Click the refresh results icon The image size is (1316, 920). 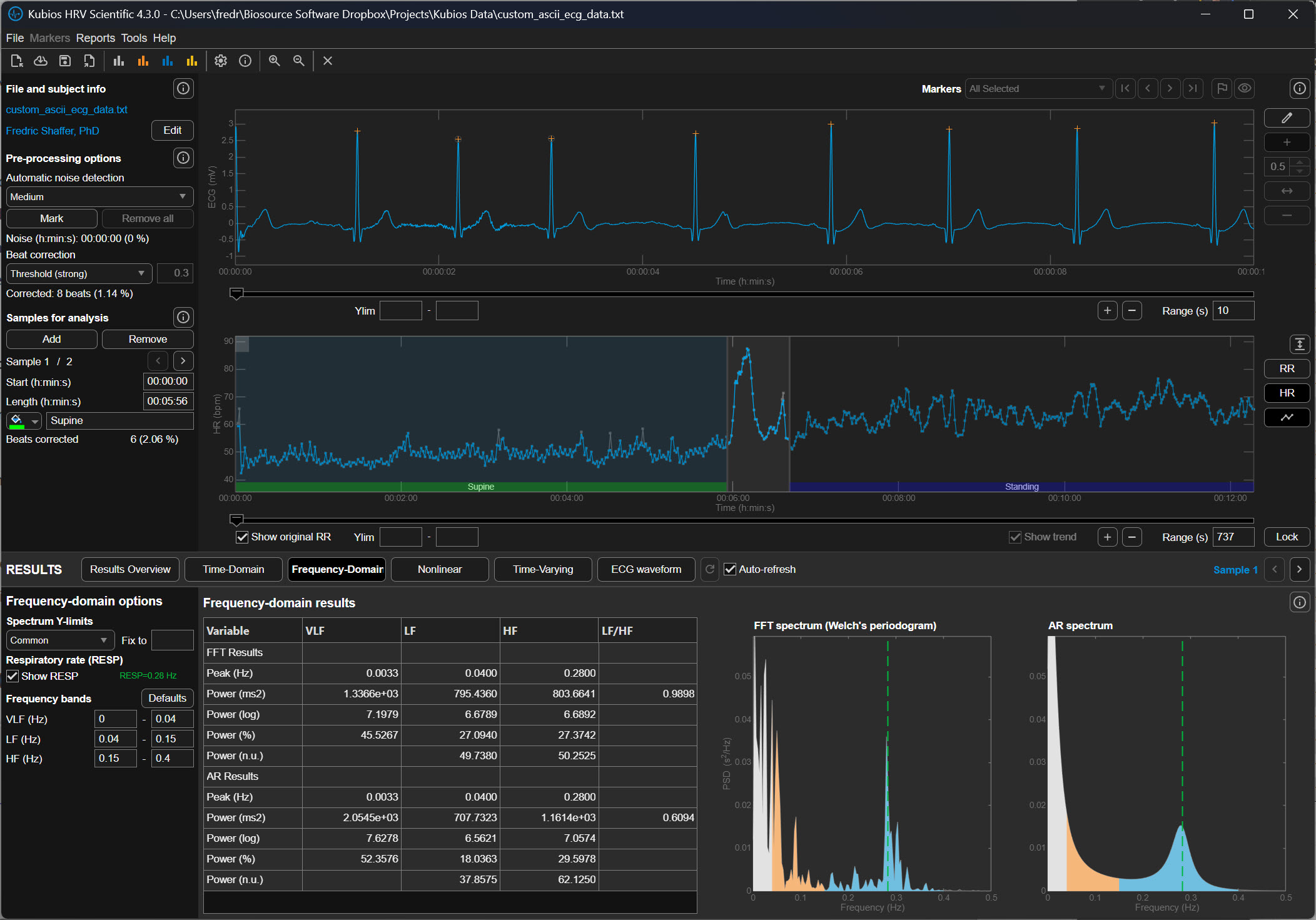point(709,569)
